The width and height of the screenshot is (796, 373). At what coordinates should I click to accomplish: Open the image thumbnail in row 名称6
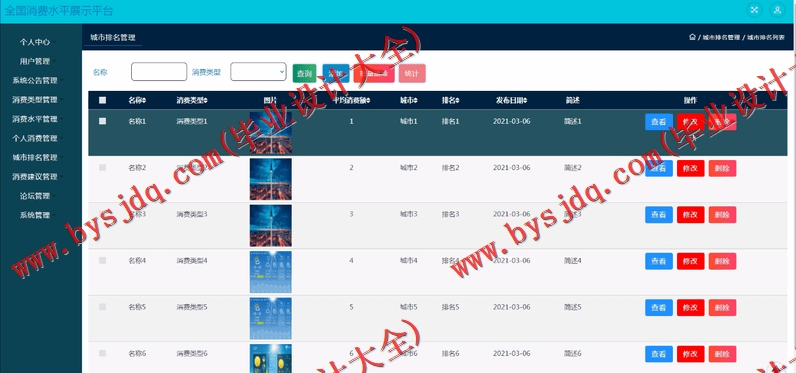[x=271, y=358]
